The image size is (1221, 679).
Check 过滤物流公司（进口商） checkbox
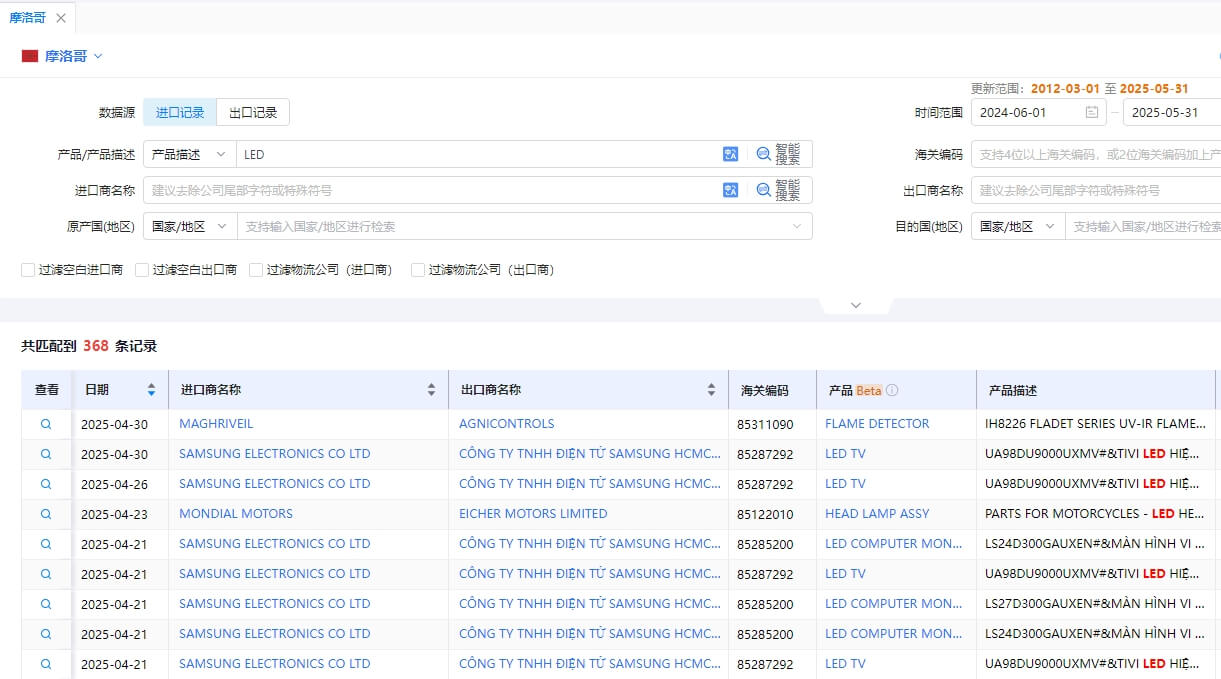click(256, 270)
